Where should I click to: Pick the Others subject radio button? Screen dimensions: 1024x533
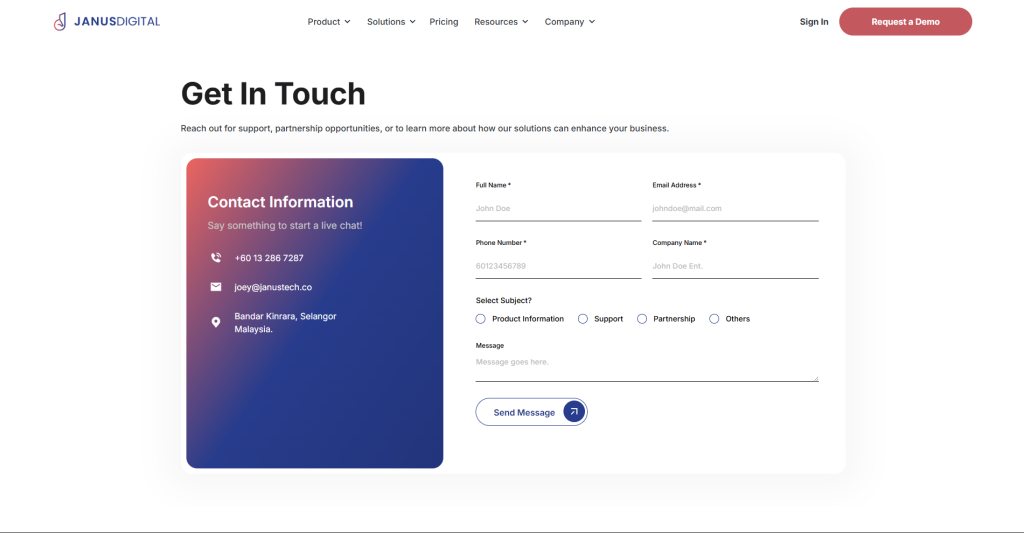pyautogui.click(x=714, y=319)
